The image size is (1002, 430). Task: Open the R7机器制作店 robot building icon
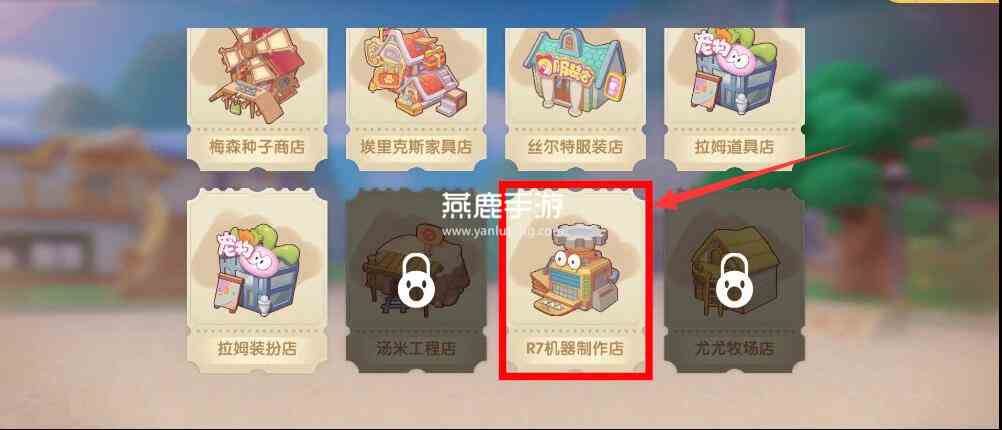pos(574,268)
